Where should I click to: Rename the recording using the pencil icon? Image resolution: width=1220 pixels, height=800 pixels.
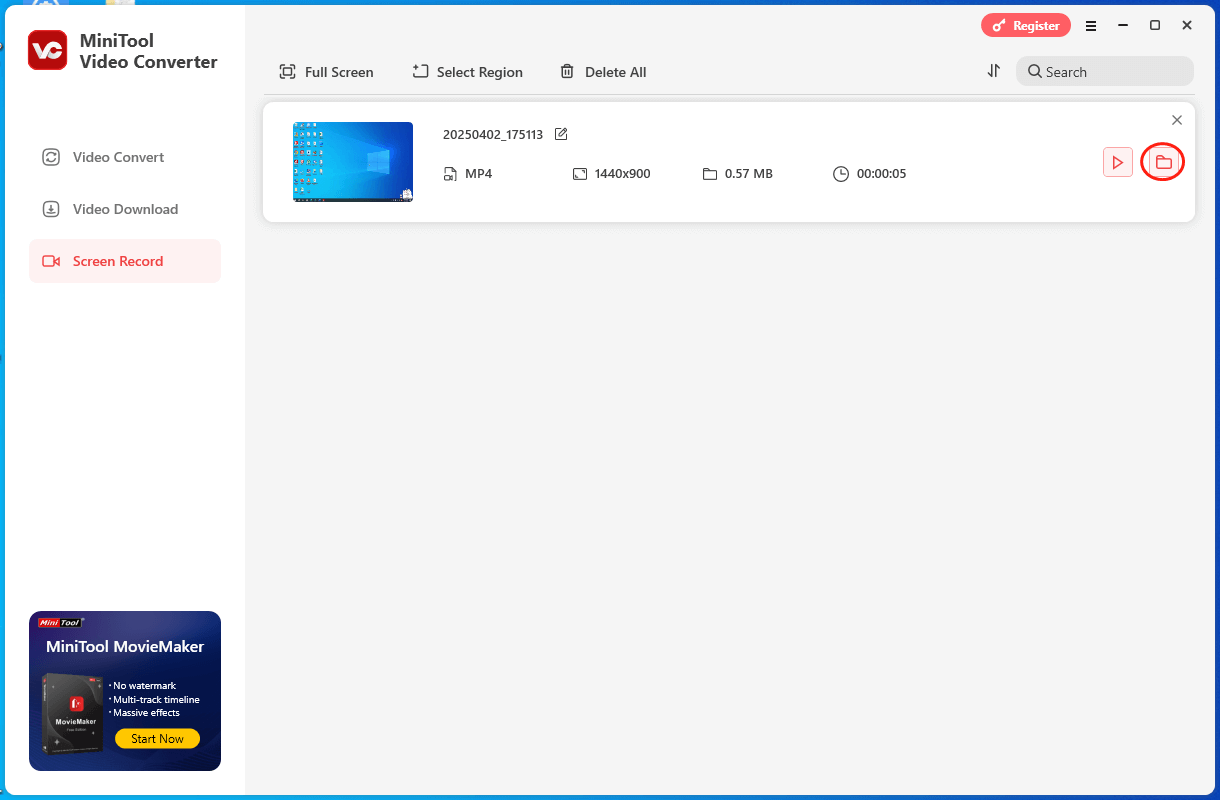tap(561, 133)
